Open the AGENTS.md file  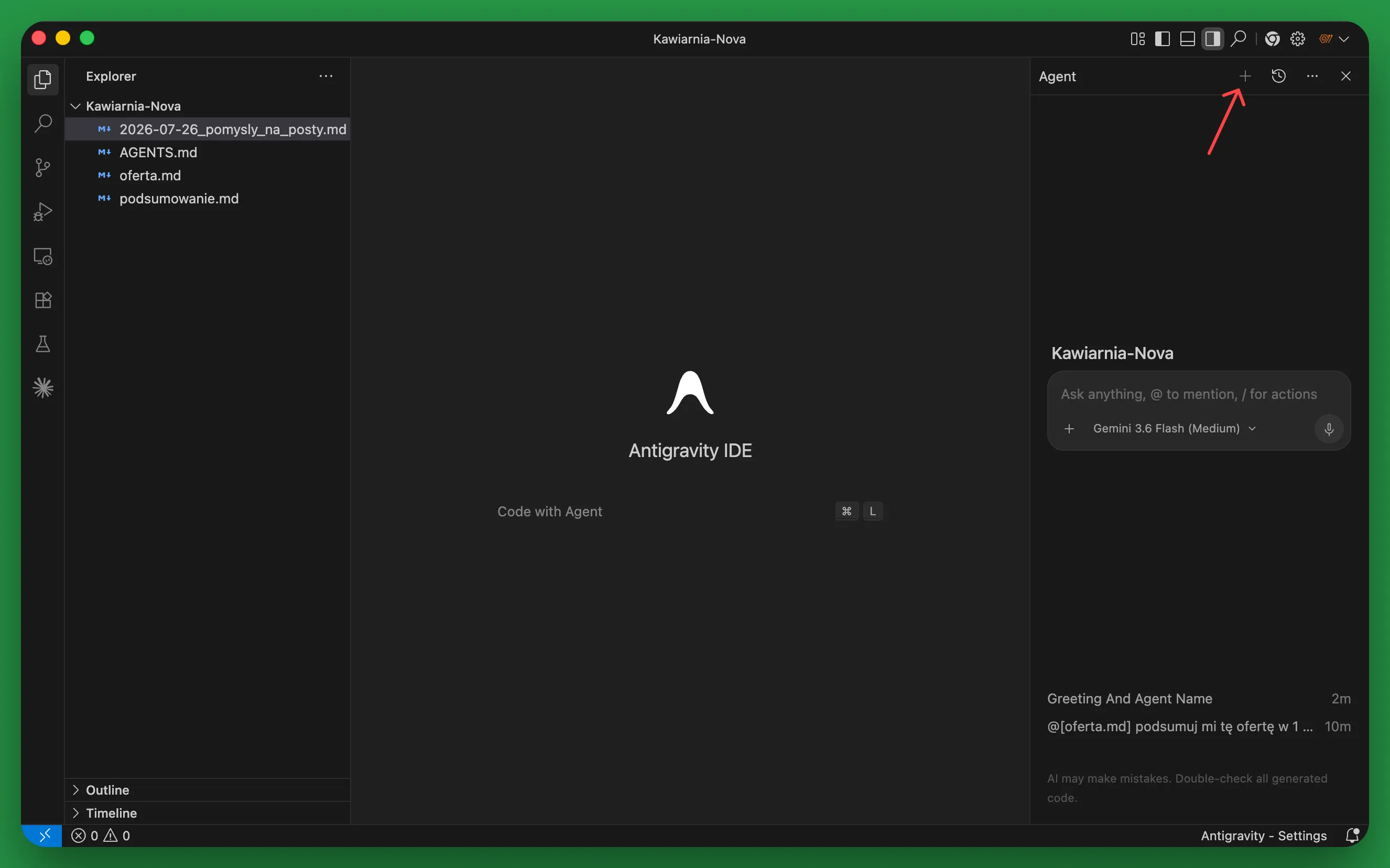coord(208,152)
